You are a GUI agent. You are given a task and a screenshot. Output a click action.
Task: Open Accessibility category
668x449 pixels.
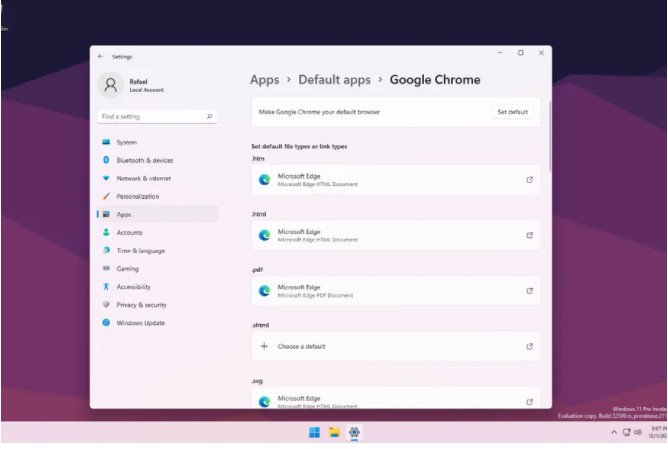157,287
